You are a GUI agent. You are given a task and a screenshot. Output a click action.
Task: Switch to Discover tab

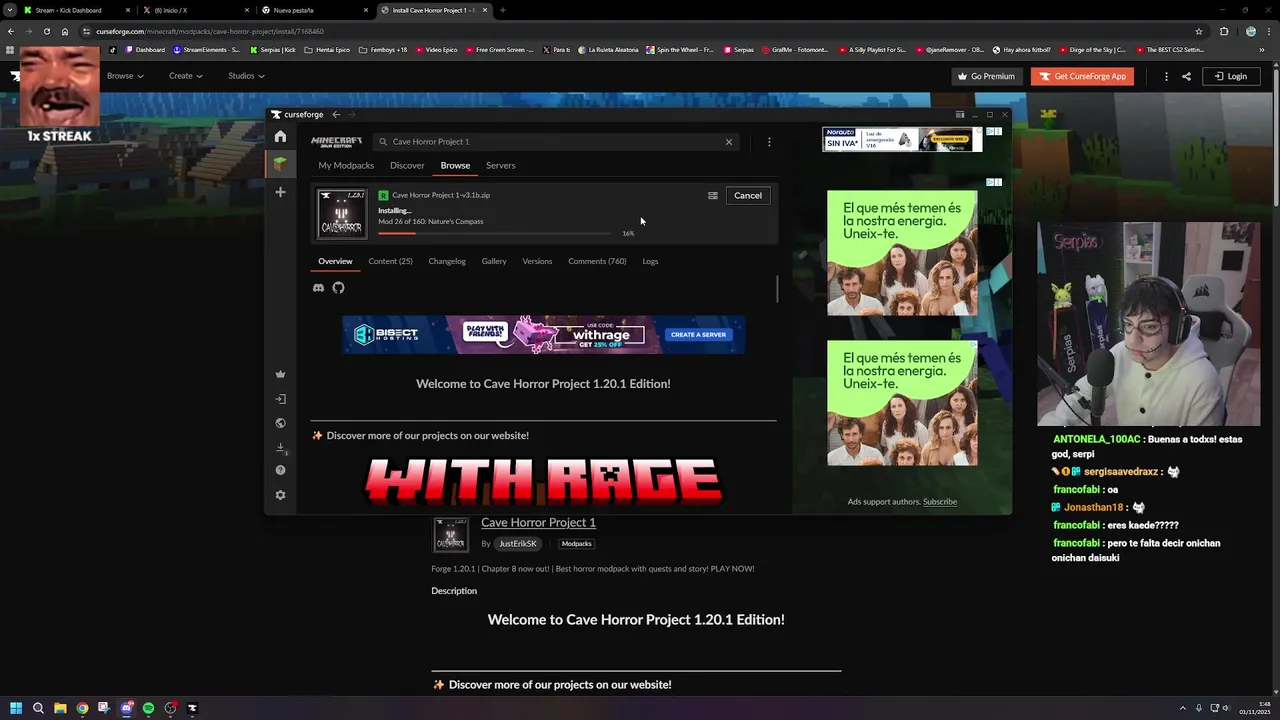click(x=407, y=166)
